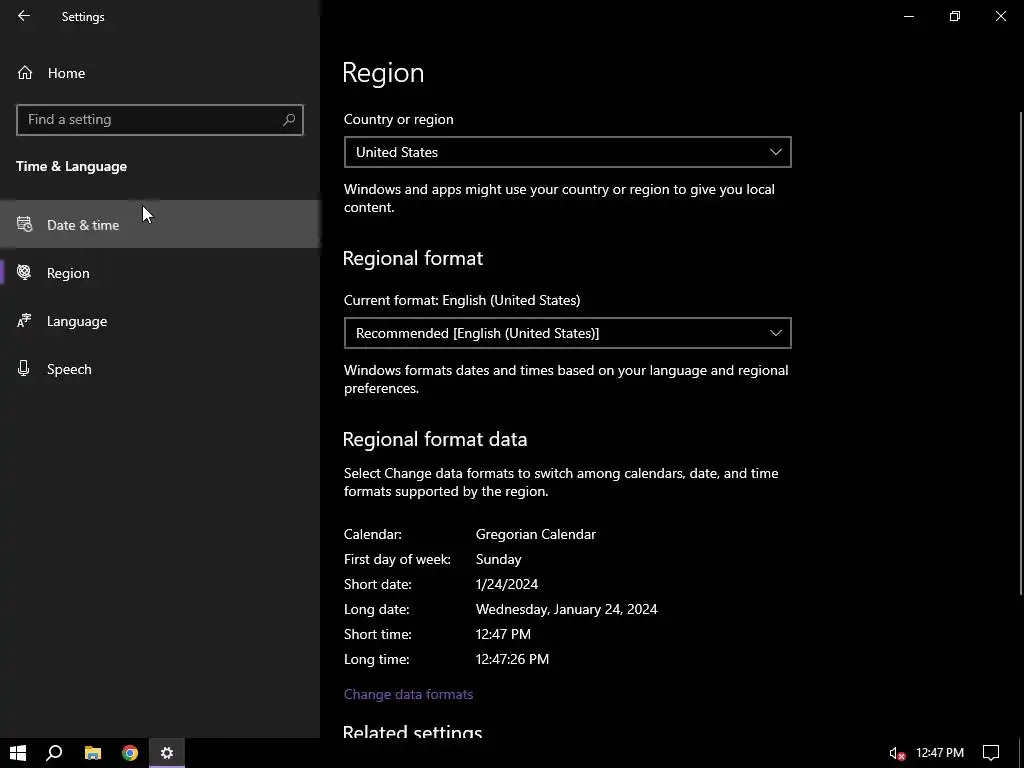This screenshot has height=768, width=1024.
Task: Select the Short date value 1/24/2024
Action: (507, 584)
